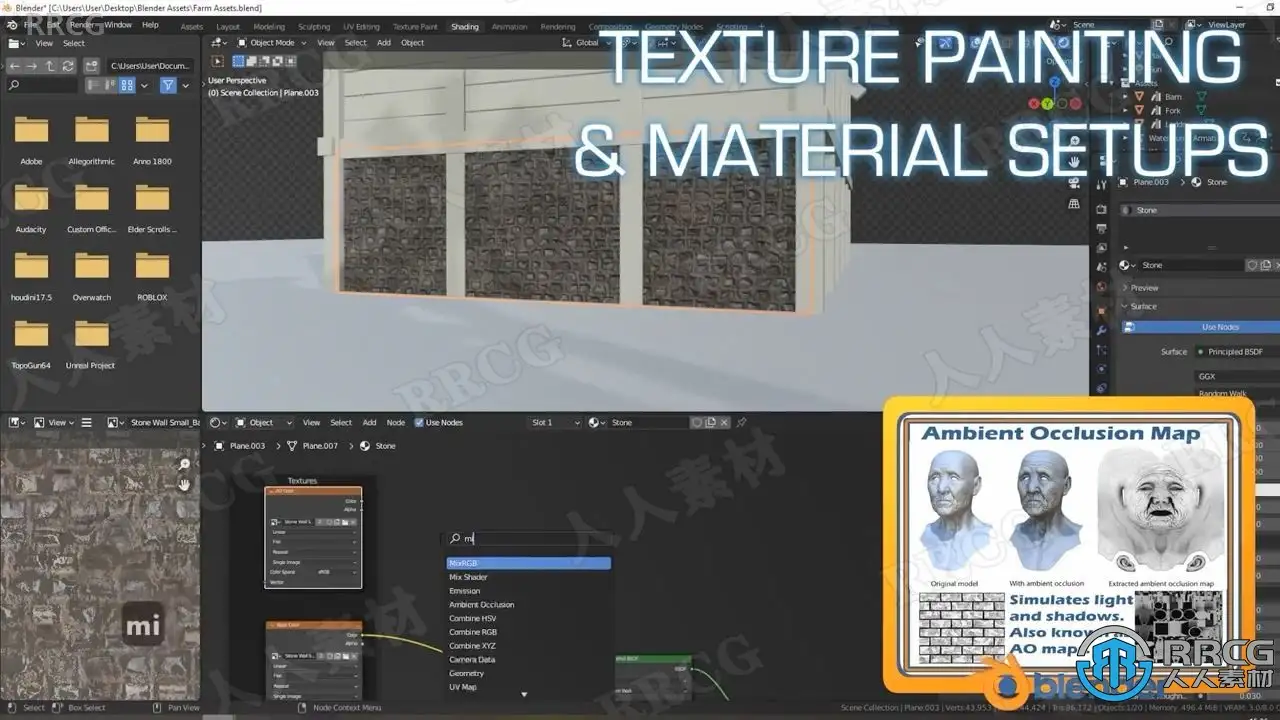Click node search field containing mi
Screen dimensions: 1280x720
pyautogui.click(x=528, y=539)
